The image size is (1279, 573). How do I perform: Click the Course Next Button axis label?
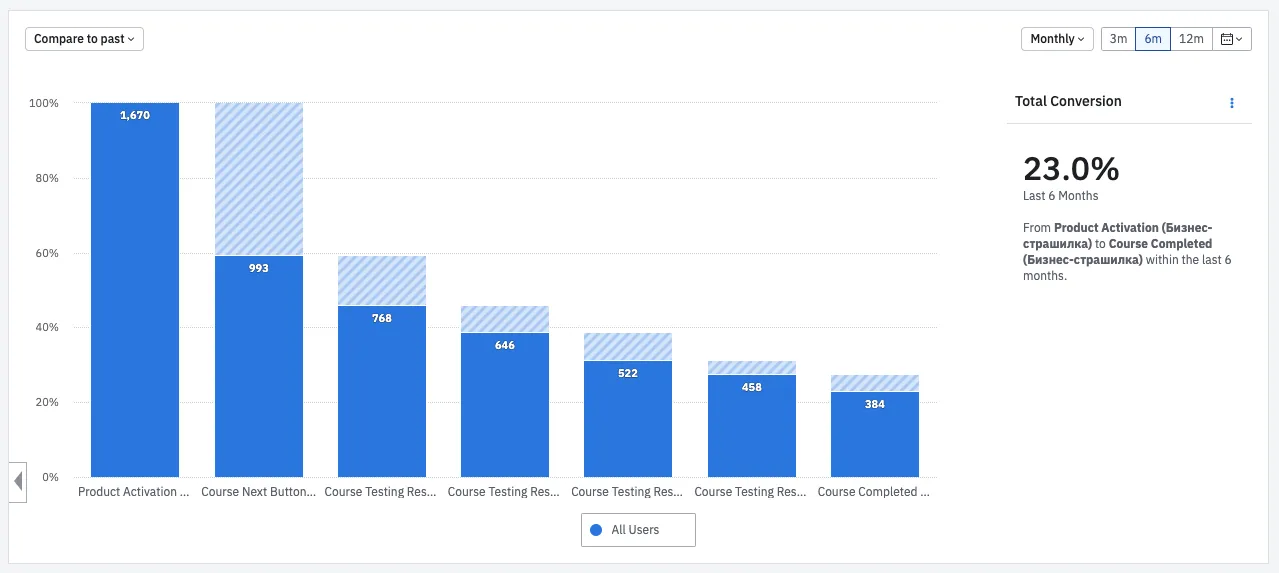[259, 492]
